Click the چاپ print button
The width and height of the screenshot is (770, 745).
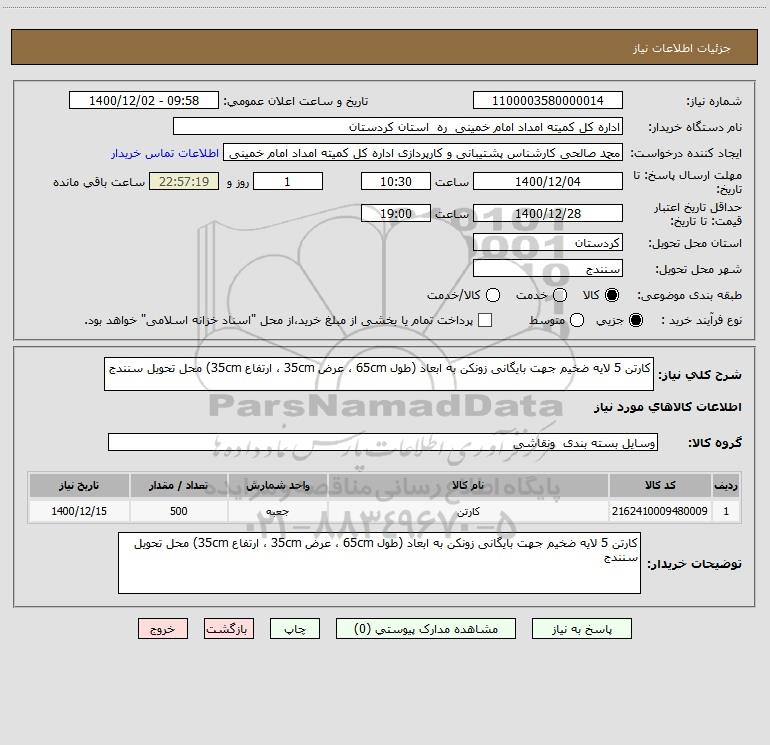pos(295,629)
